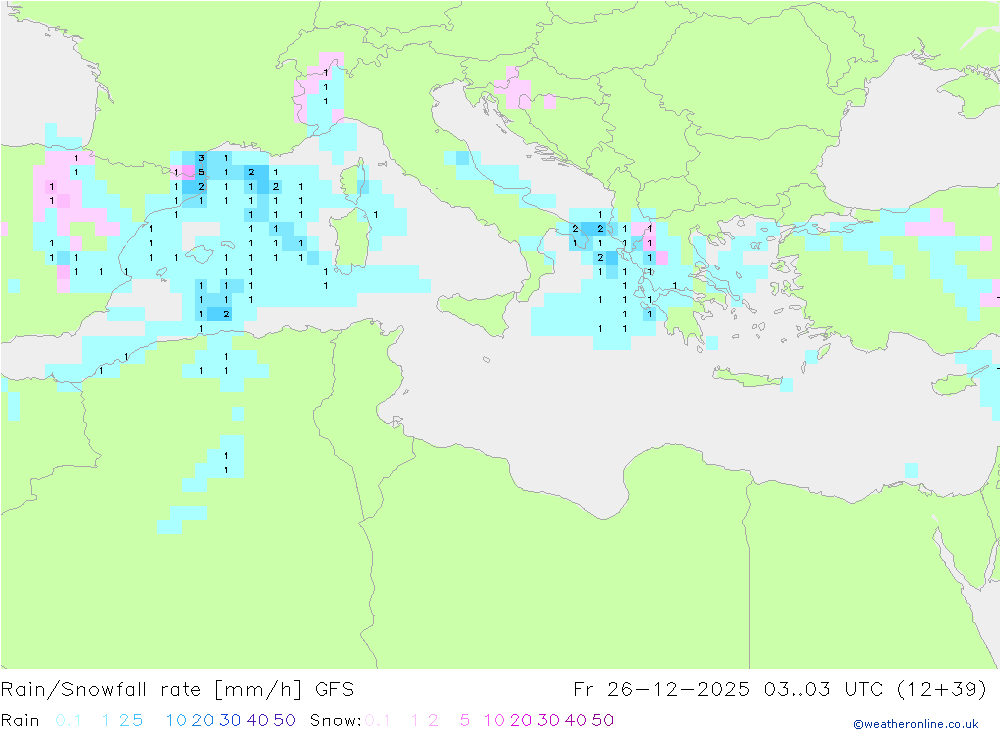Click the Snow legend 10 value
The height and width of the screenshot is (733, 1000).
pyautogui.click(x=494, y=720)
